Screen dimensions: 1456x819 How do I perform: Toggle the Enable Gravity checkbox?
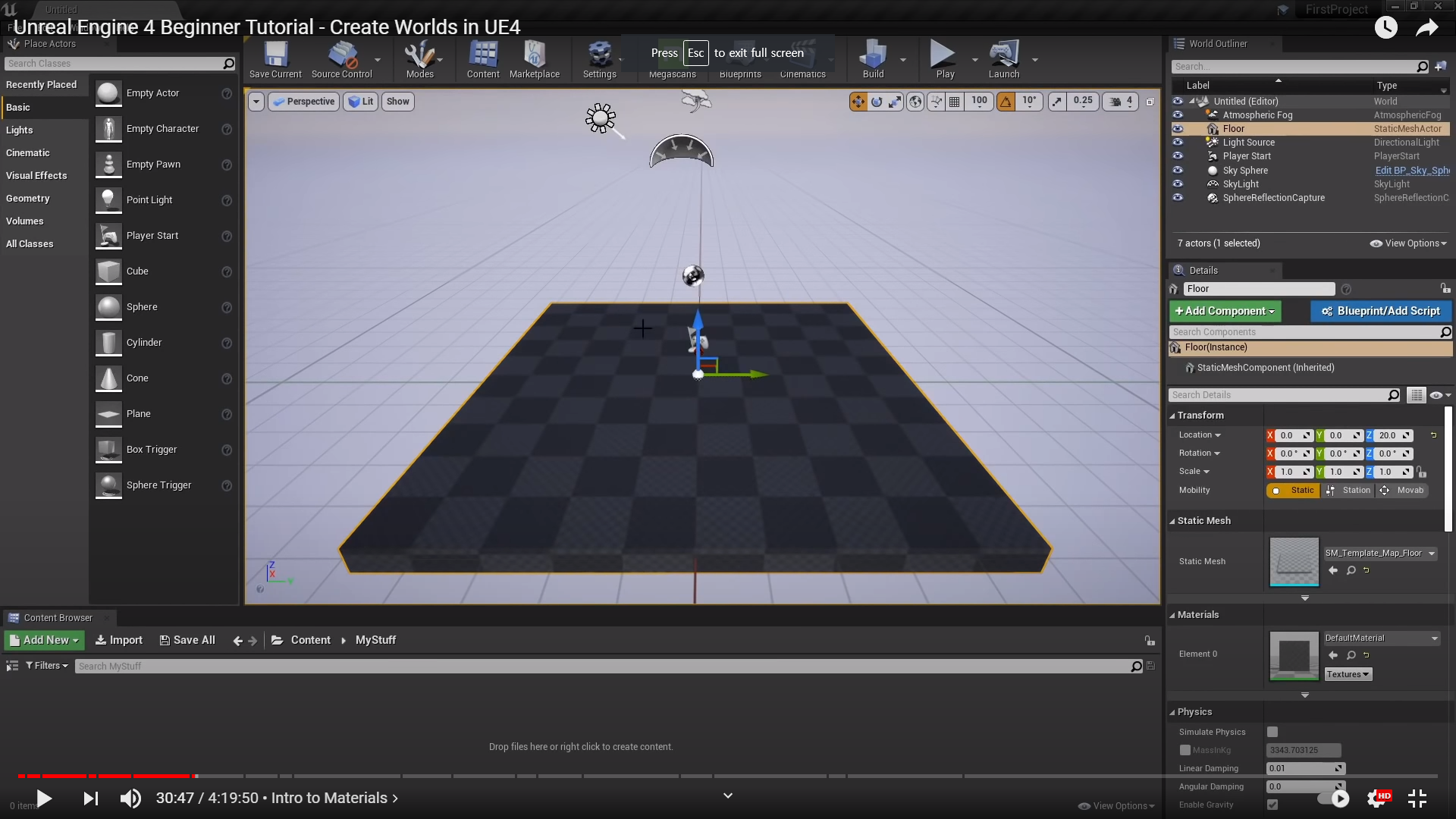coord(1272,805)
